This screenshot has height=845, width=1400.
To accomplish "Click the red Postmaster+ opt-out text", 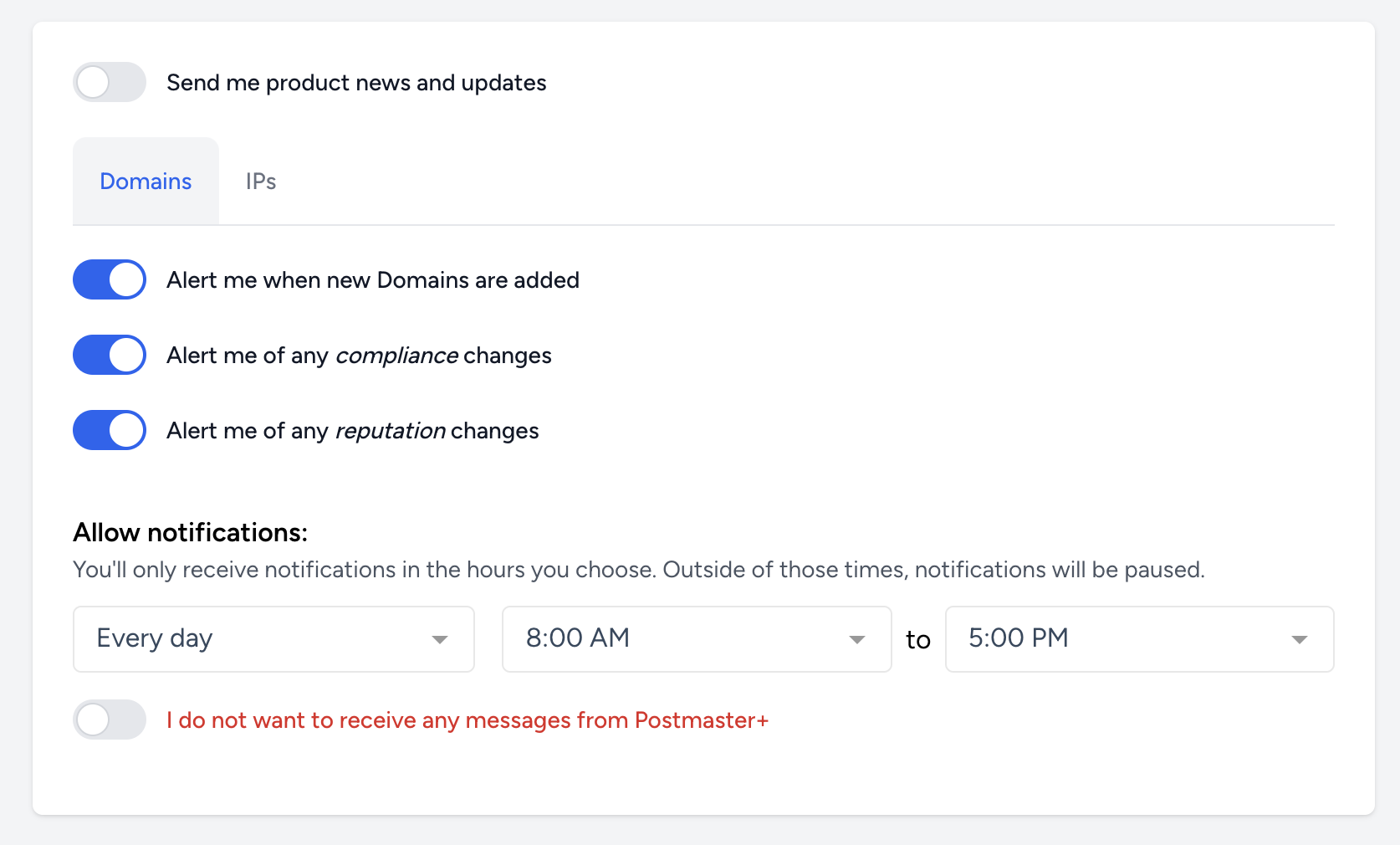I will point(467,720).
